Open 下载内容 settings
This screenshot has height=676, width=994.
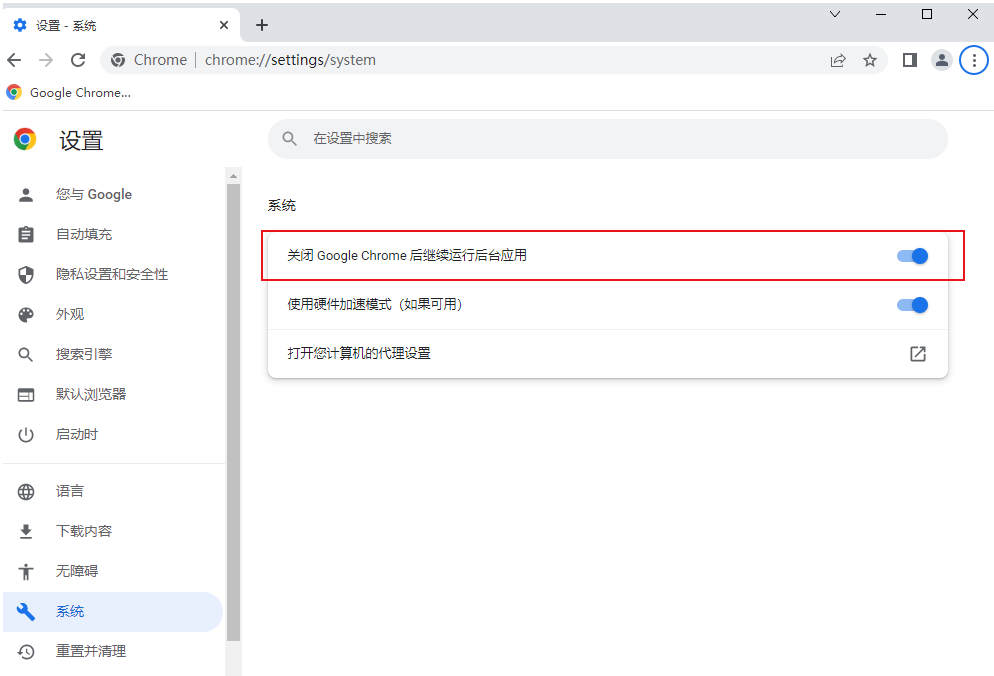tap(113, 531)
